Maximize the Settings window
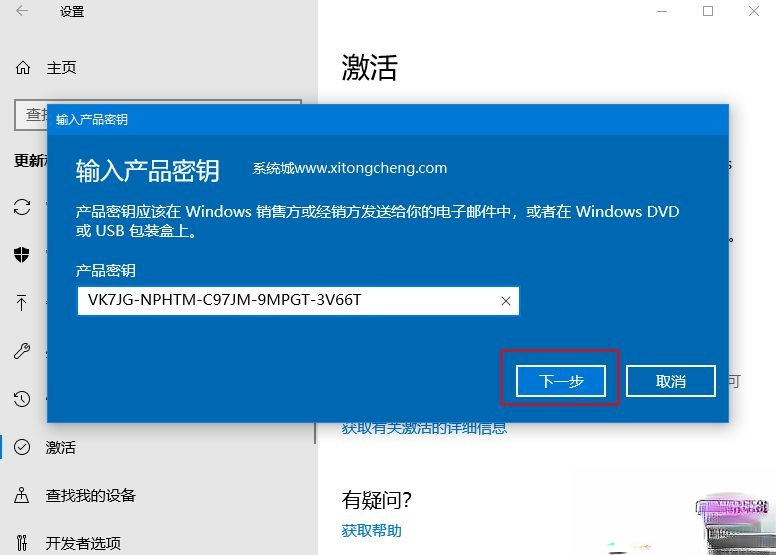This screenshot has height=555, width=776. [708, 11]
